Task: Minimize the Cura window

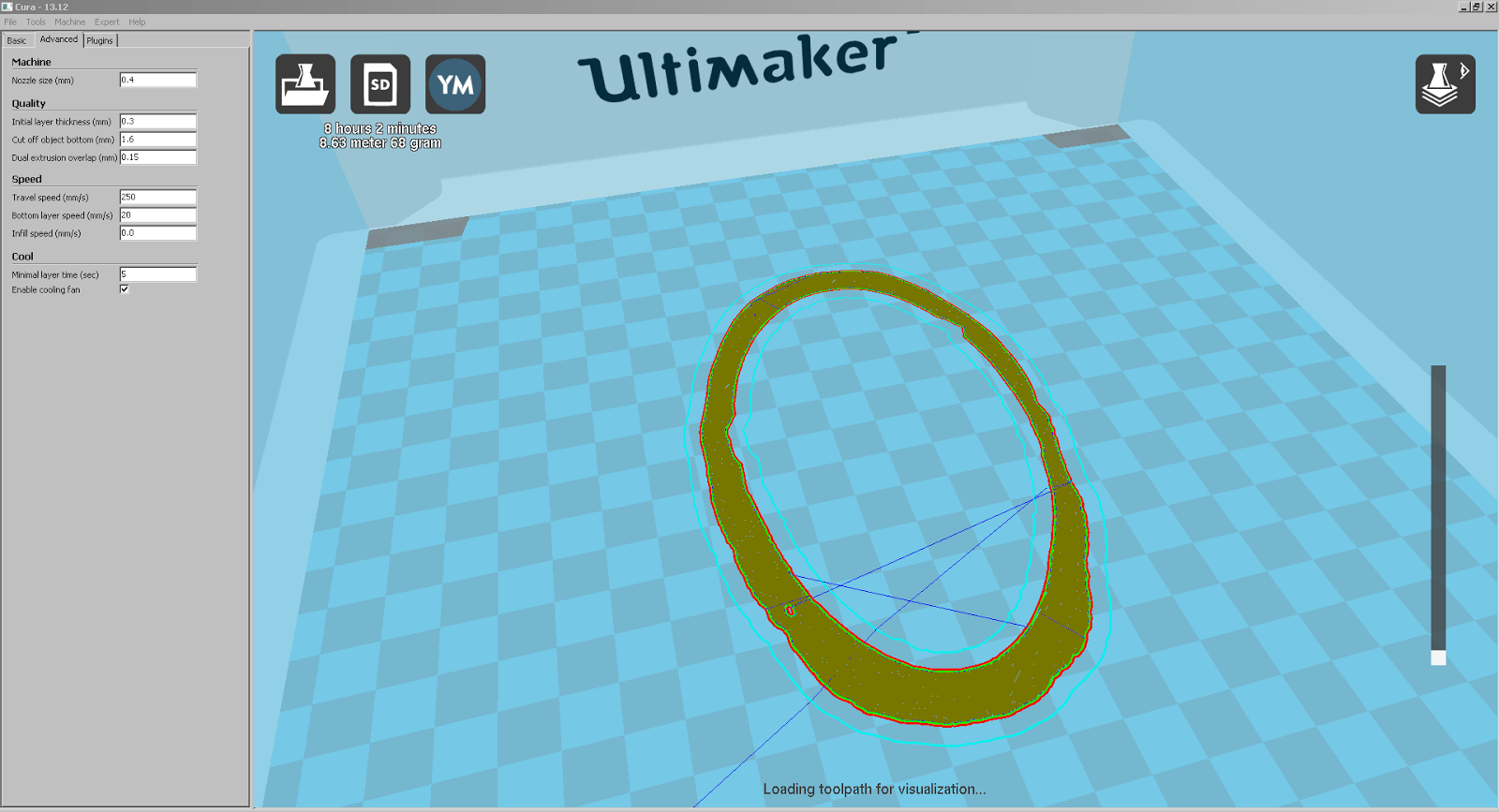Action: tap(1463, 7)
